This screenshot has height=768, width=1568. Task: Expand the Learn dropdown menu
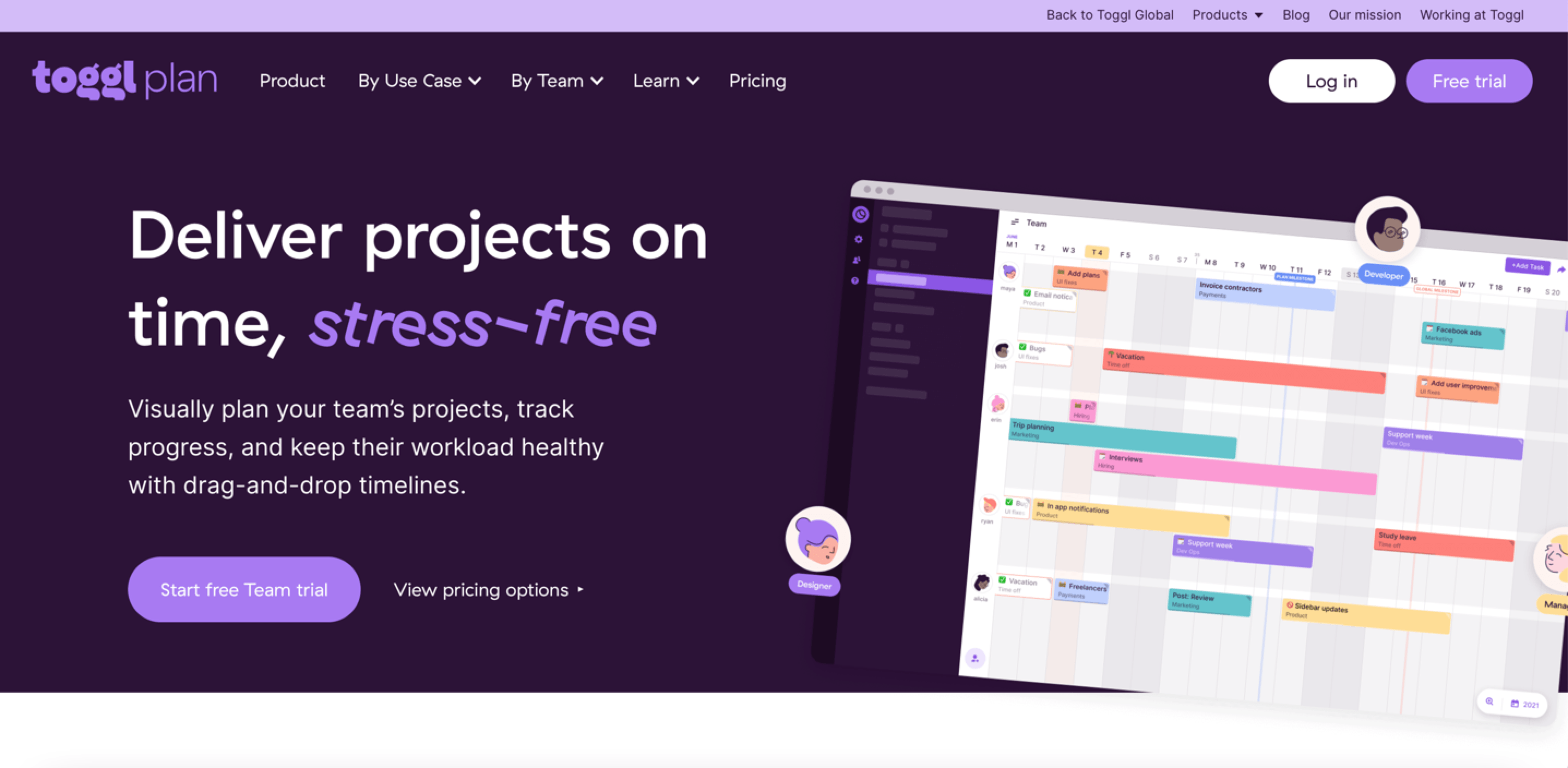click(665, 80)
